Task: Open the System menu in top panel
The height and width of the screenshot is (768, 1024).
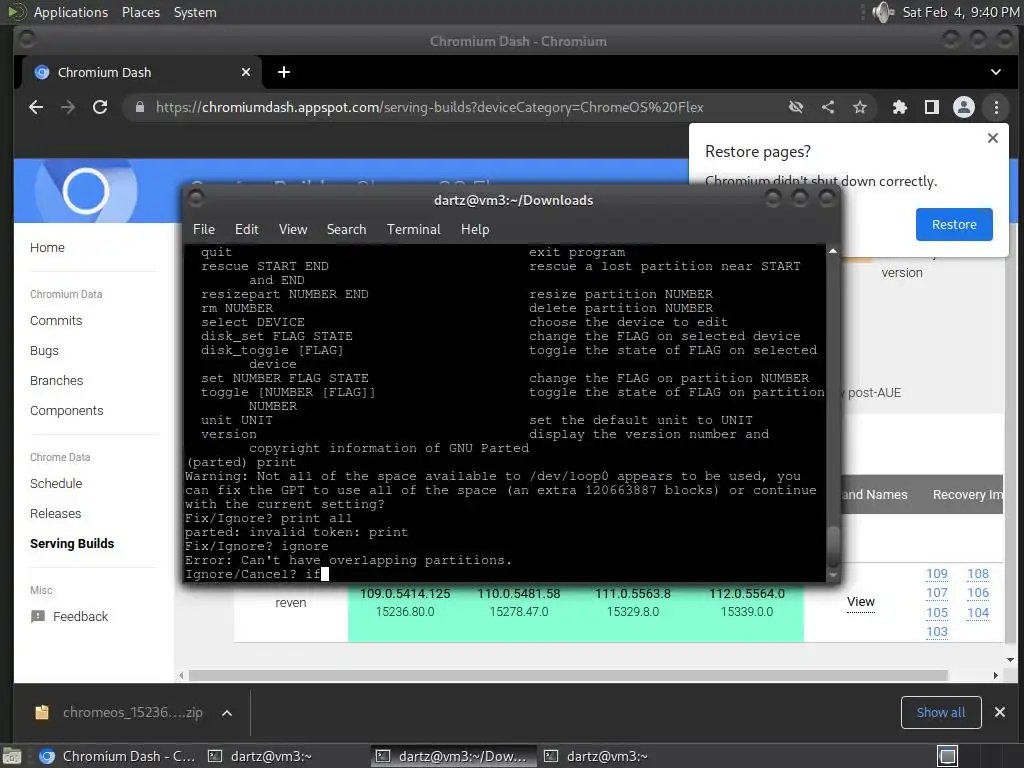Action: click(195, 12)
